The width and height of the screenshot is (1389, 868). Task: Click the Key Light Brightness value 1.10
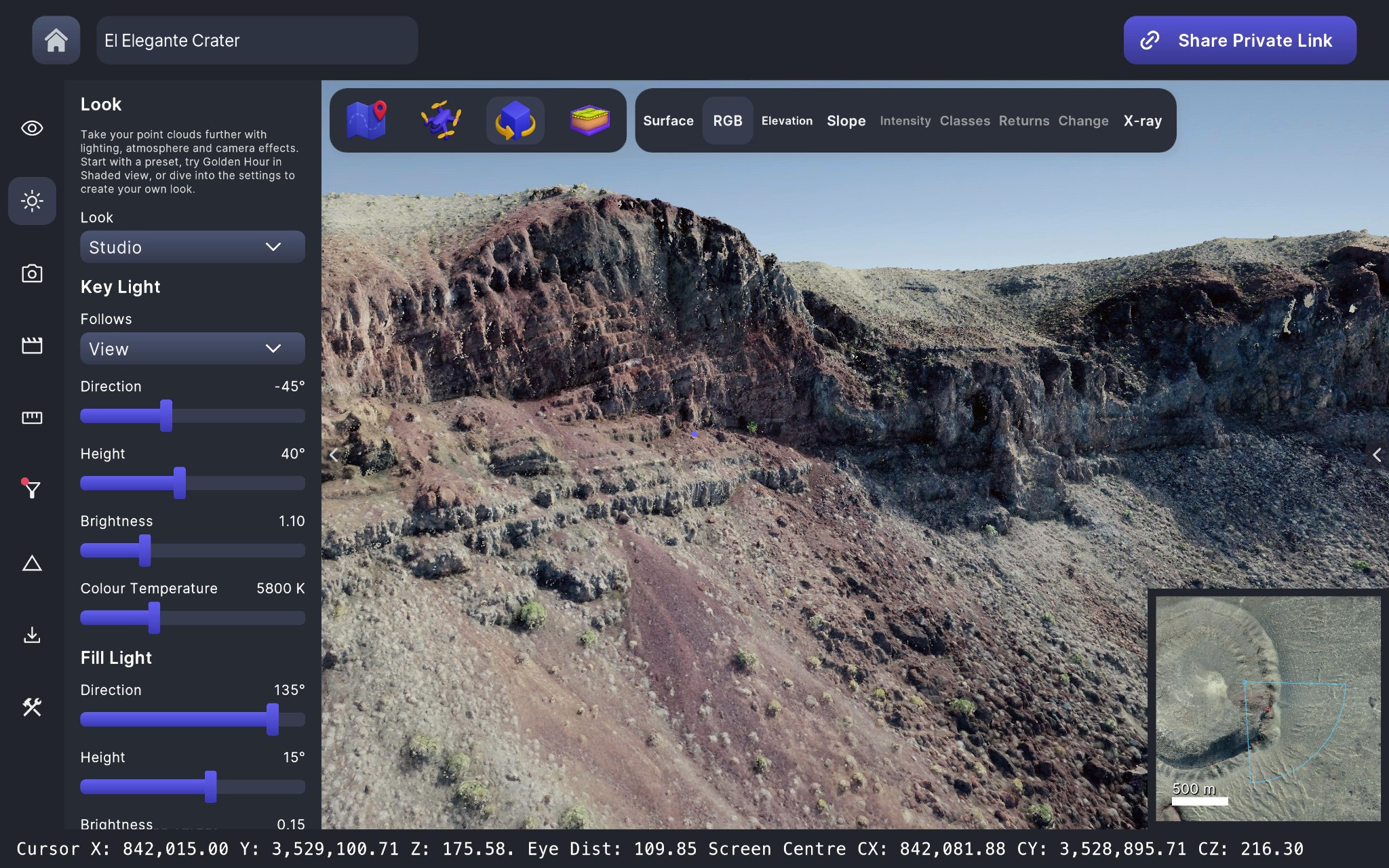pyautogui.click(x=292, y=521)
